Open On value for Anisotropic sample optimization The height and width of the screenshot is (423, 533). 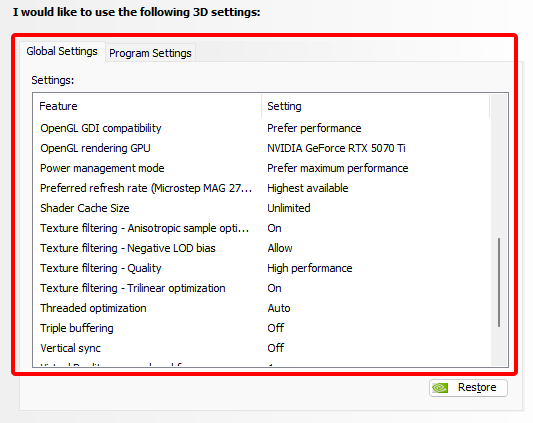[274, 228]
